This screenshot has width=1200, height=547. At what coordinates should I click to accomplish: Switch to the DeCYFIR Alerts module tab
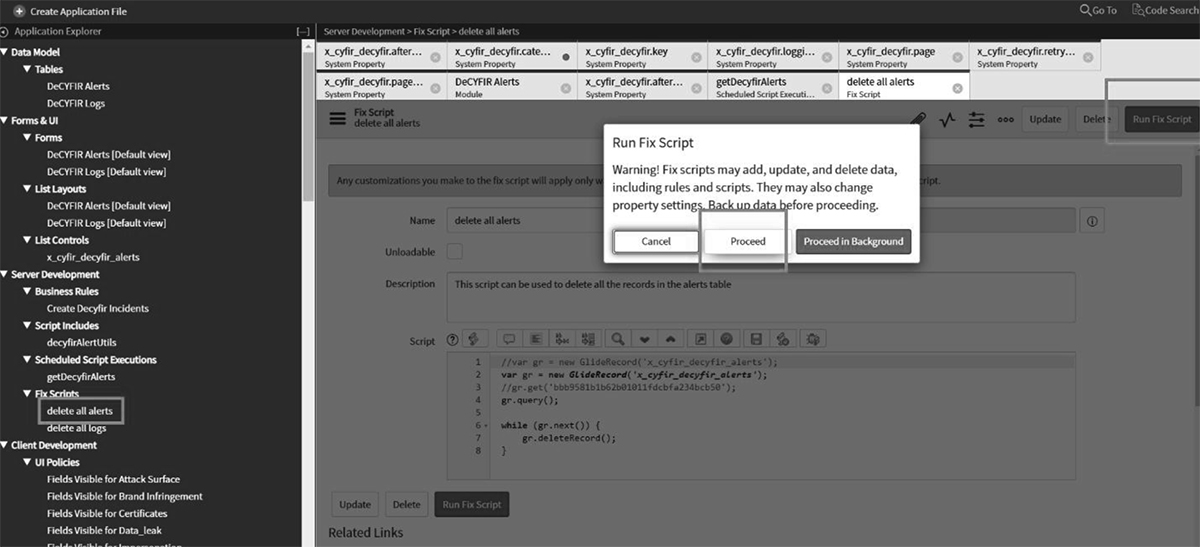pos(487,82)
